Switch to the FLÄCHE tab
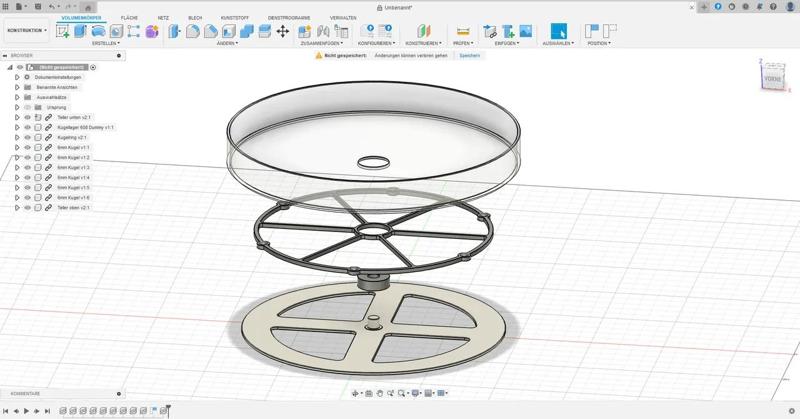This screenshot has width=800, height=419. (x=129, y=18)
